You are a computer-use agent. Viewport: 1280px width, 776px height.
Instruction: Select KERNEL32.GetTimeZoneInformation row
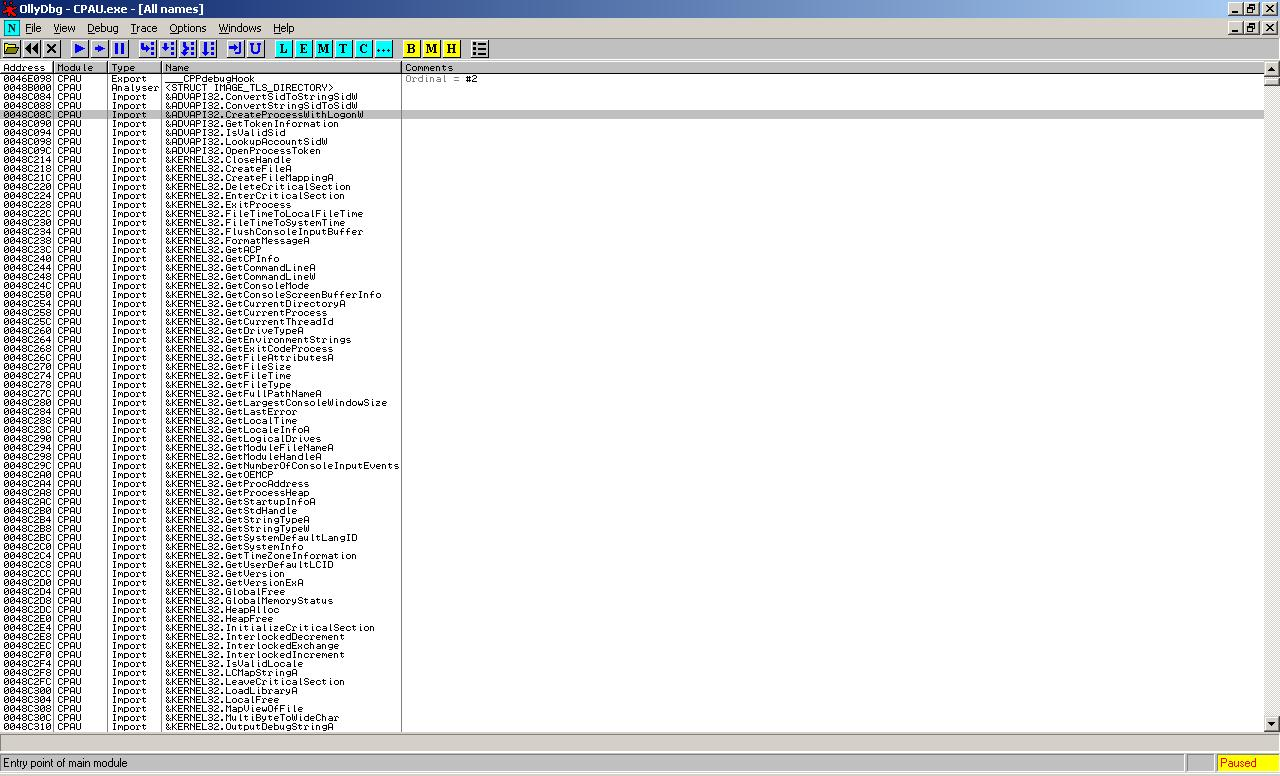pos(632,556)
